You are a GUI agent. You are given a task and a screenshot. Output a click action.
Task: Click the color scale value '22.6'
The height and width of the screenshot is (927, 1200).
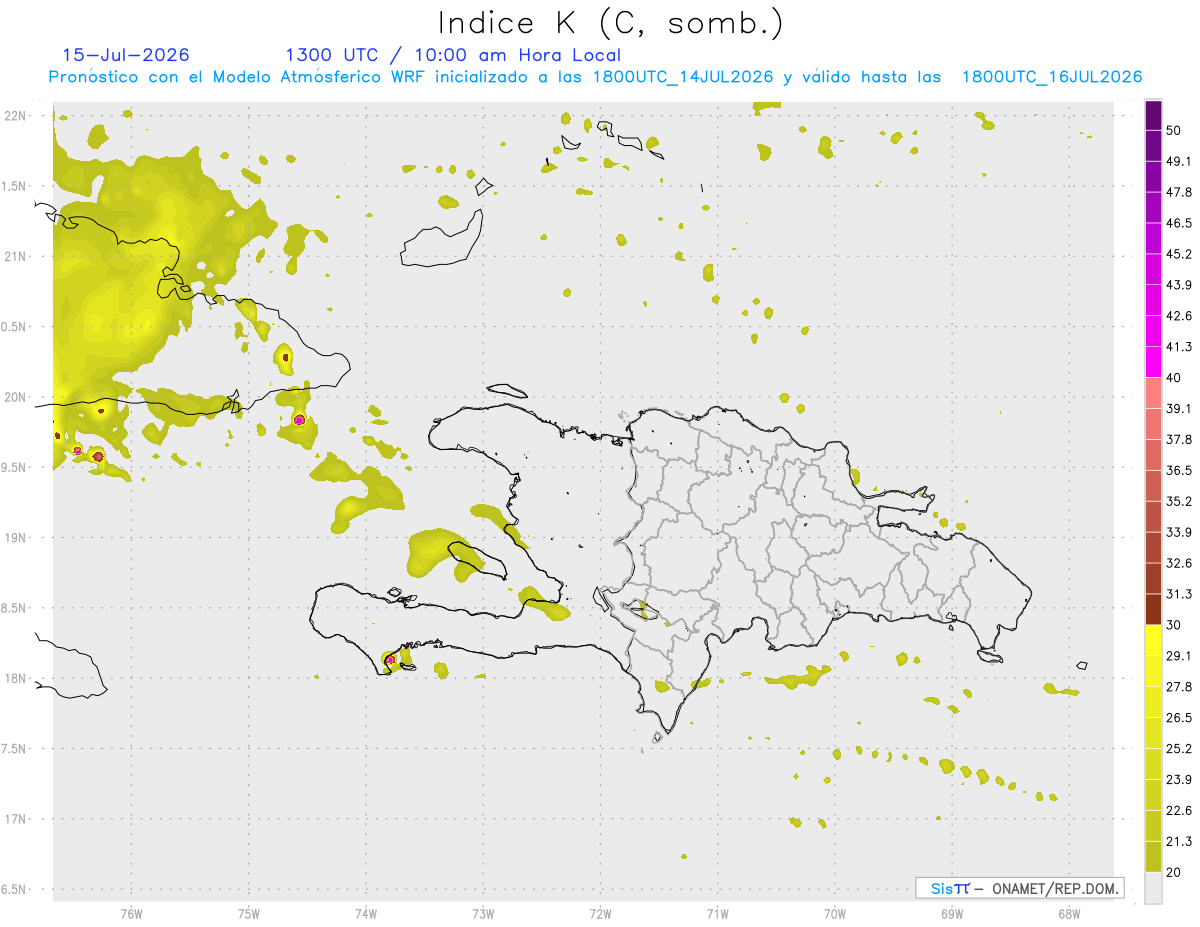pos(1179,810)
